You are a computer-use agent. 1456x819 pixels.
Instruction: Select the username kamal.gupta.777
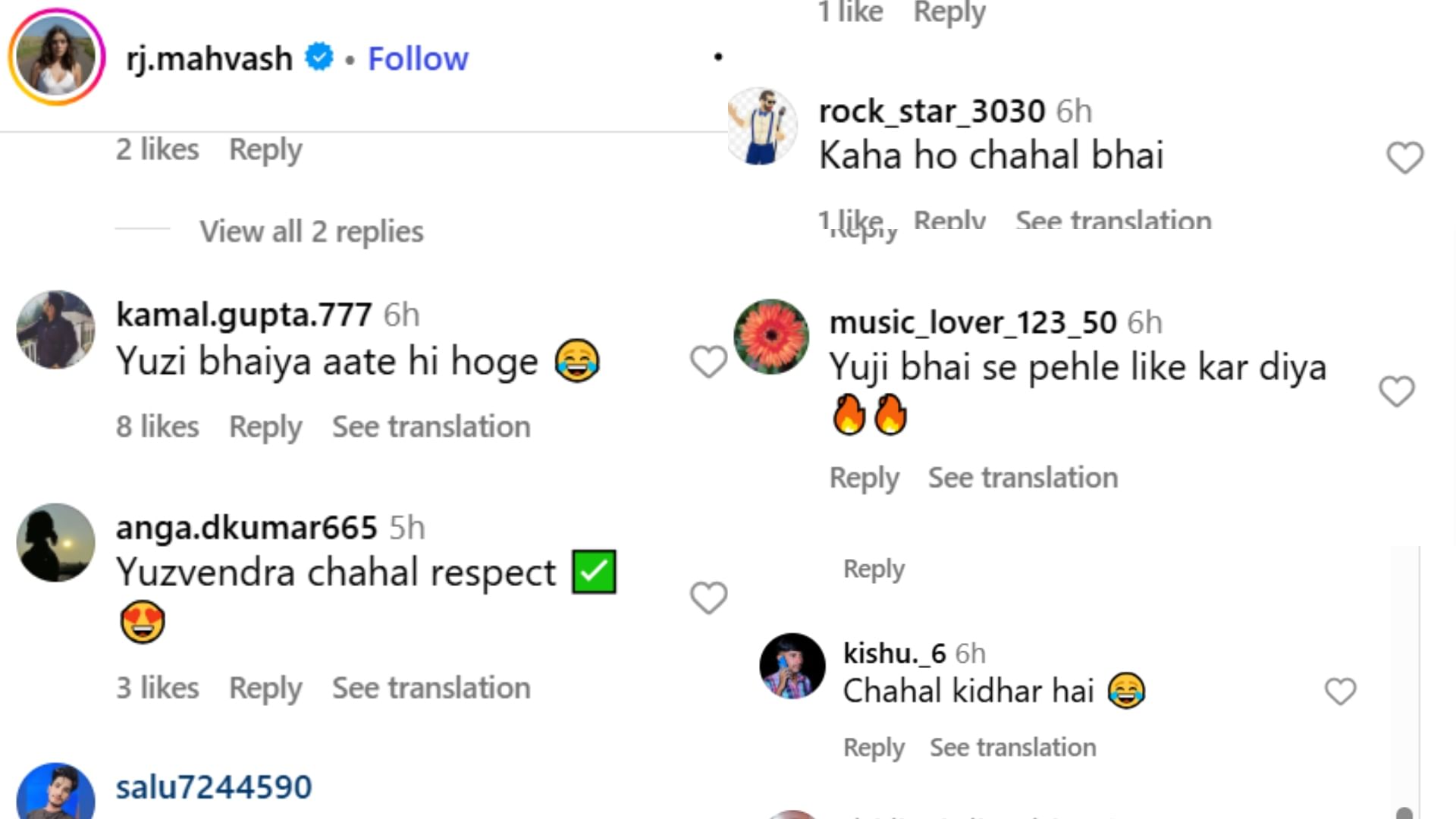pos(243,313)
